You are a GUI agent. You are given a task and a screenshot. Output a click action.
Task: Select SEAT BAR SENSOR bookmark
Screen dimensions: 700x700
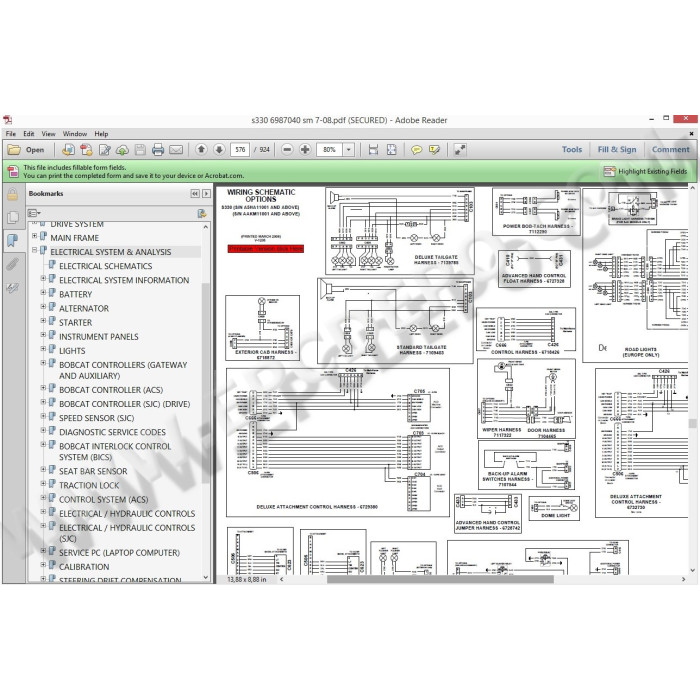click(93, 471)
